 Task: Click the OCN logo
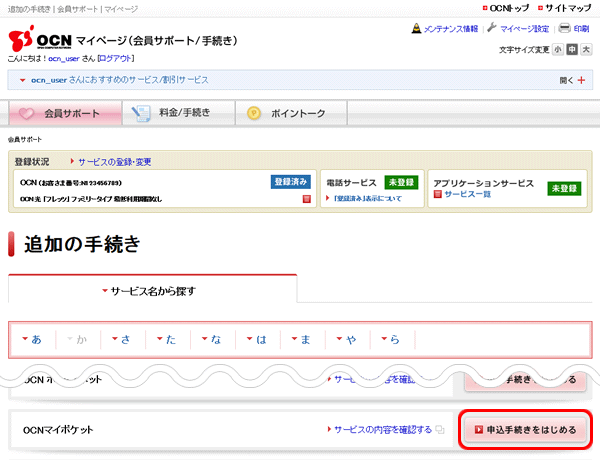coord(40,39)
